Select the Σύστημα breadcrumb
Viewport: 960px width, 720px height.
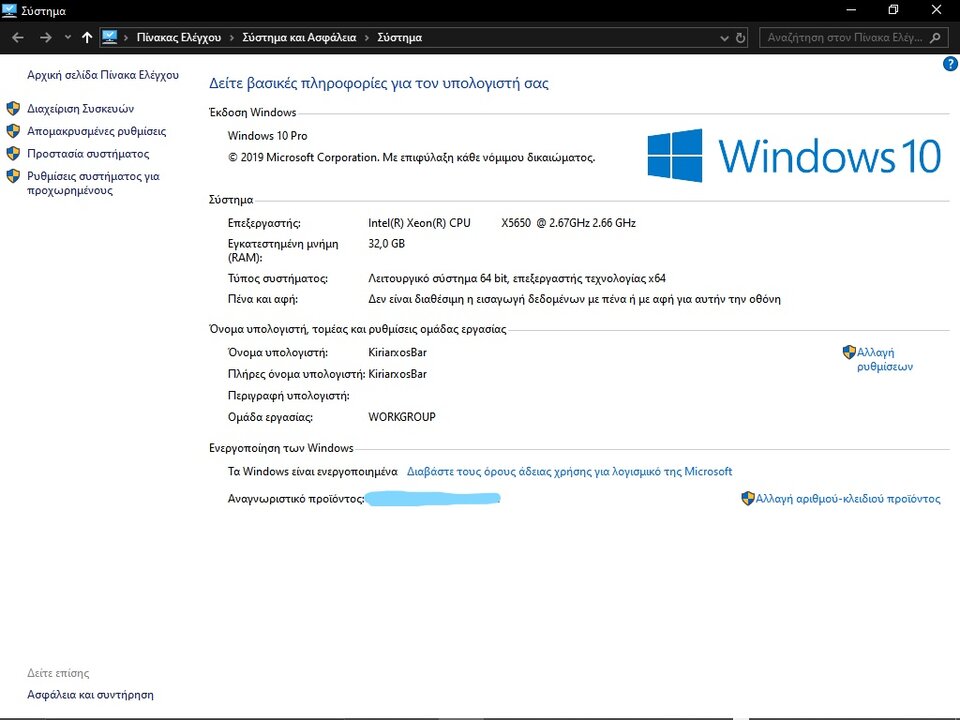click(x=400, y=38)
